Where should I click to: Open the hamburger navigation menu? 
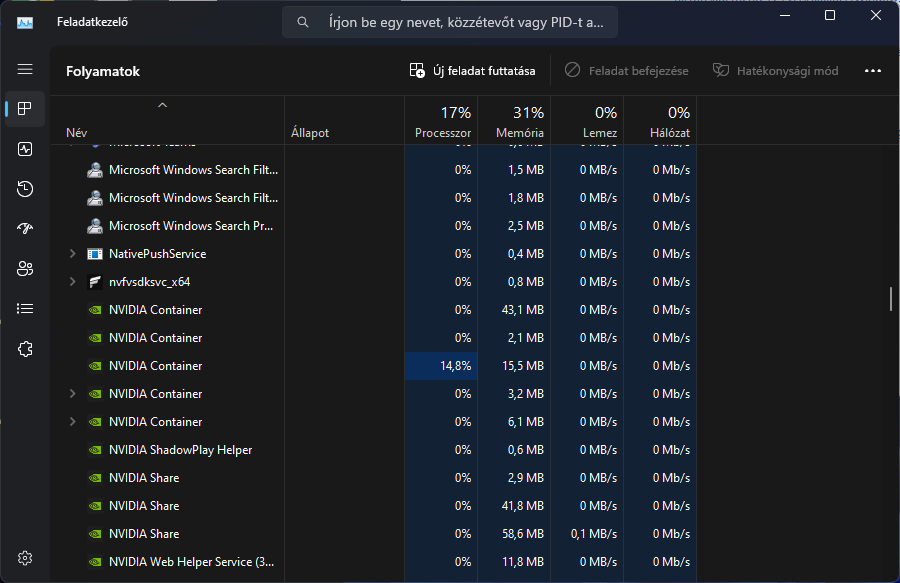(25, 69)
